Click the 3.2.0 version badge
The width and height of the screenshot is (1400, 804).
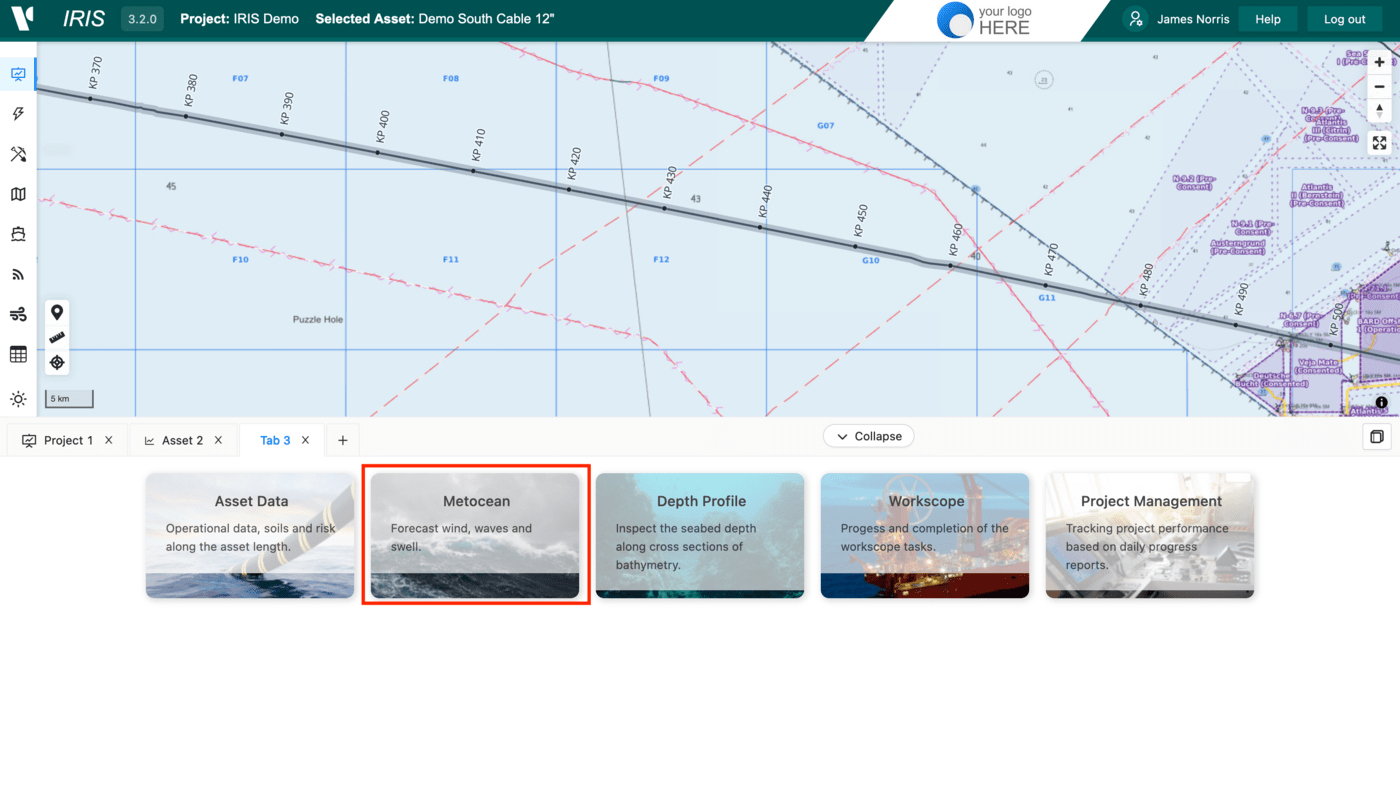tap(142, 19)
